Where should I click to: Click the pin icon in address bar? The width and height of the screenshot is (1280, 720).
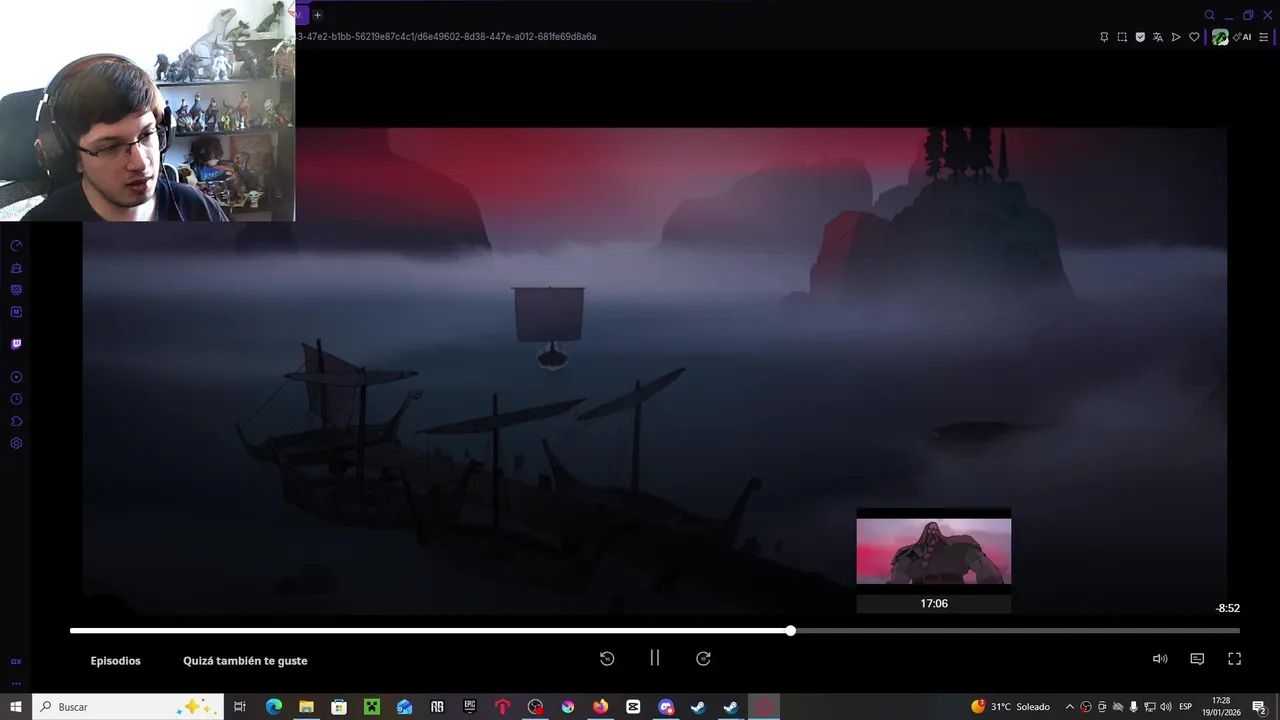point(1104,37)
